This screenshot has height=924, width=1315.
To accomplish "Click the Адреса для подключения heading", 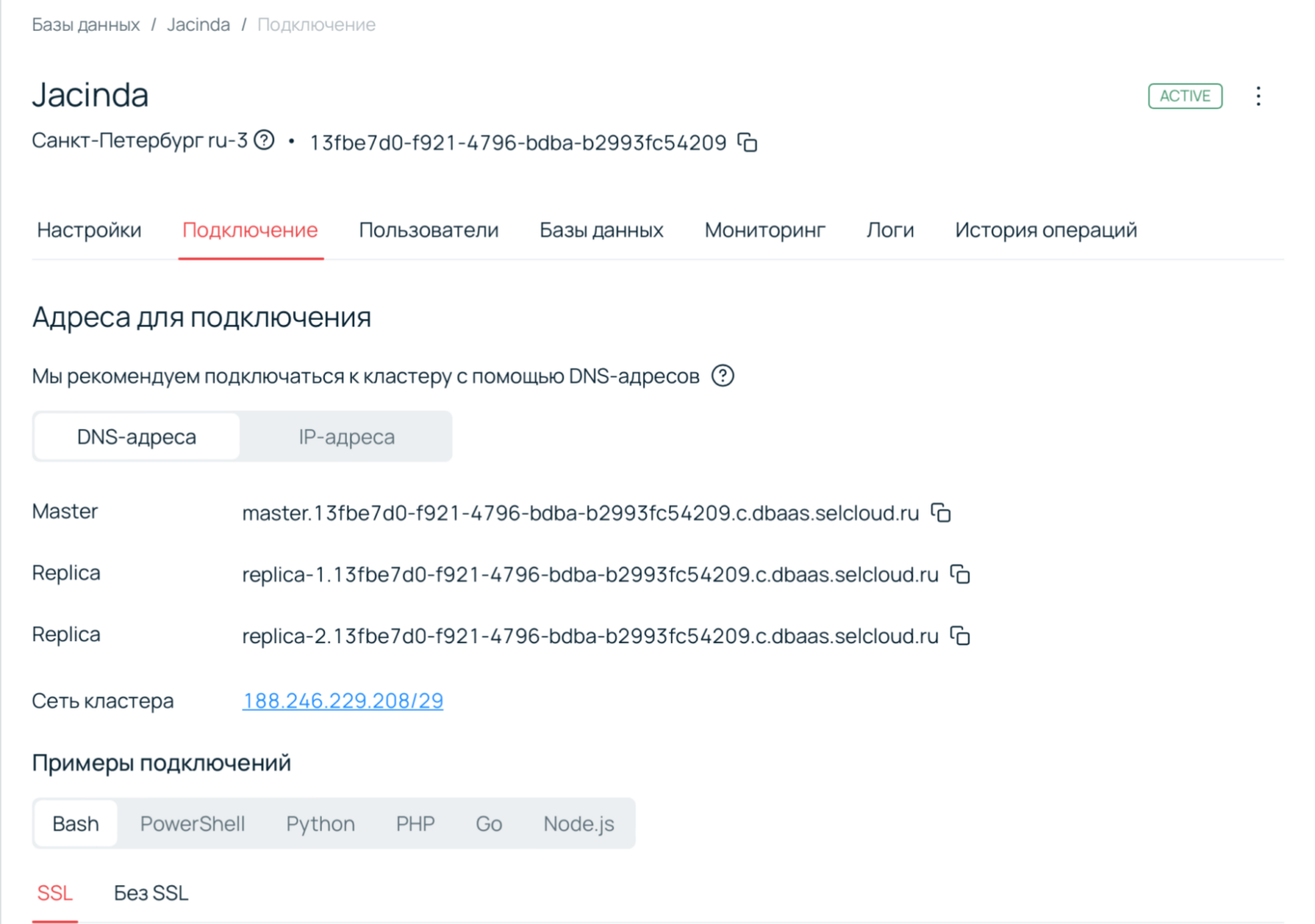I will [202, 317].
